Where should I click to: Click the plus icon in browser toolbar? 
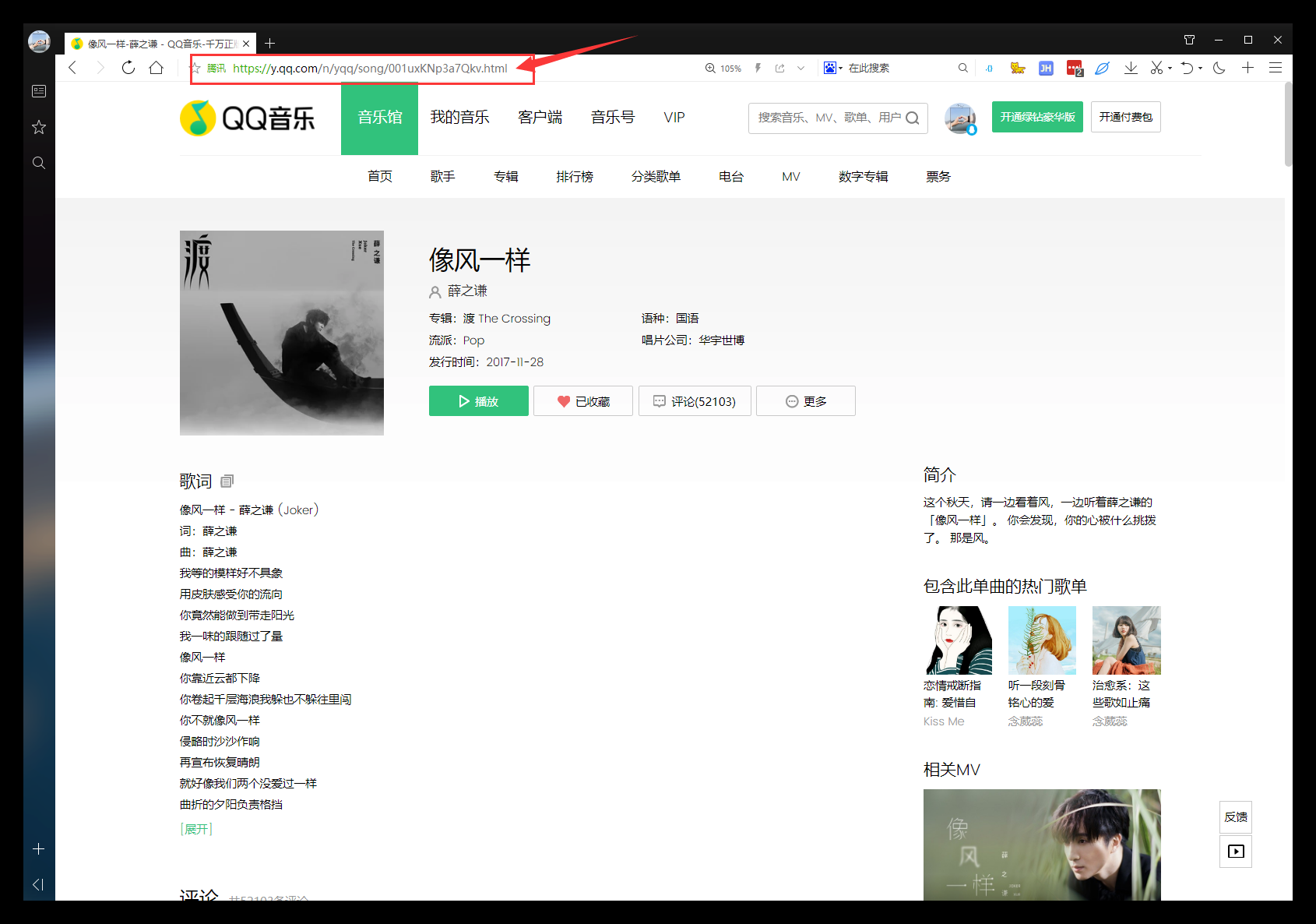click(x=1247, y=68)
